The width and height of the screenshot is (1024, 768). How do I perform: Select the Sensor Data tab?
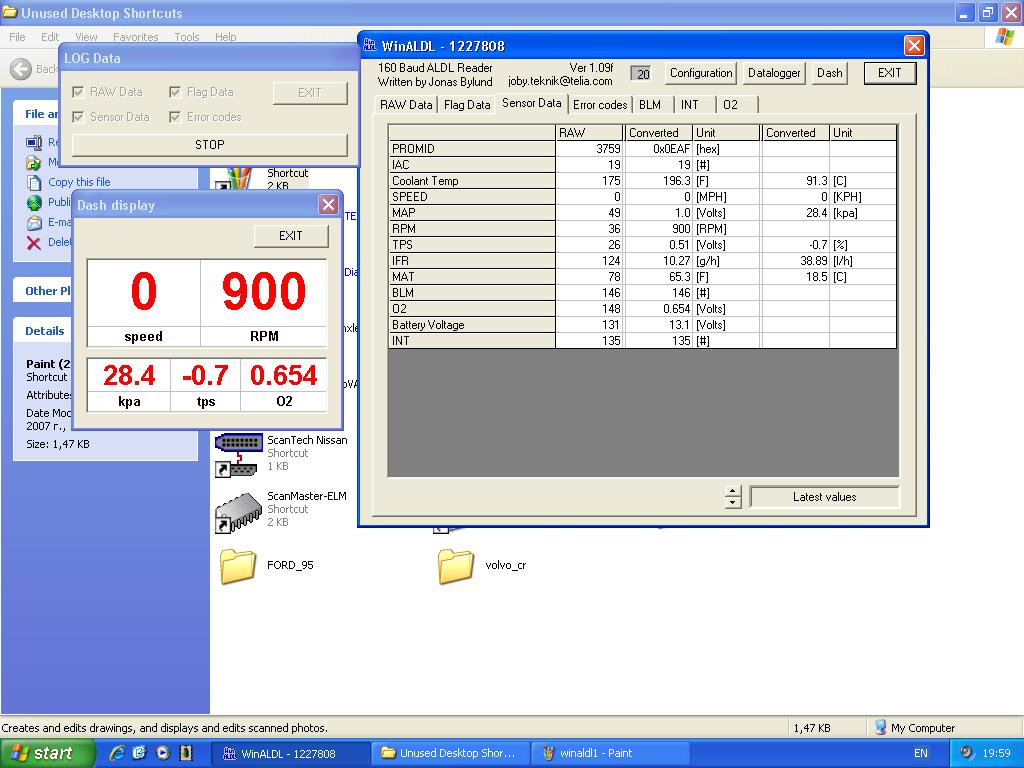[x=532, y=103]
